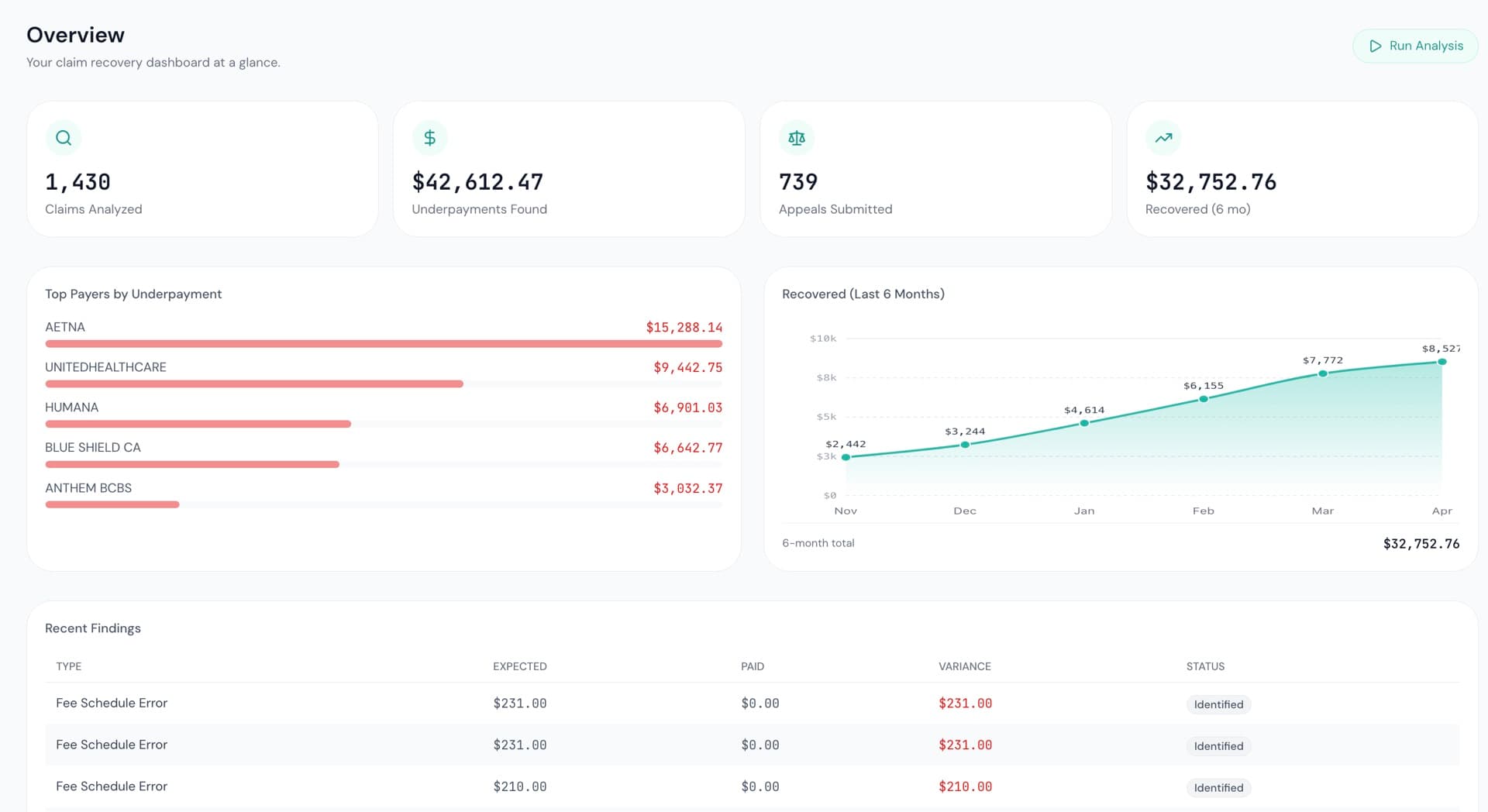Screen dimensions: 1488x812
Task: Click the UNITEDHEALTHCARE underpayment bar
Action: coord(254,384)
